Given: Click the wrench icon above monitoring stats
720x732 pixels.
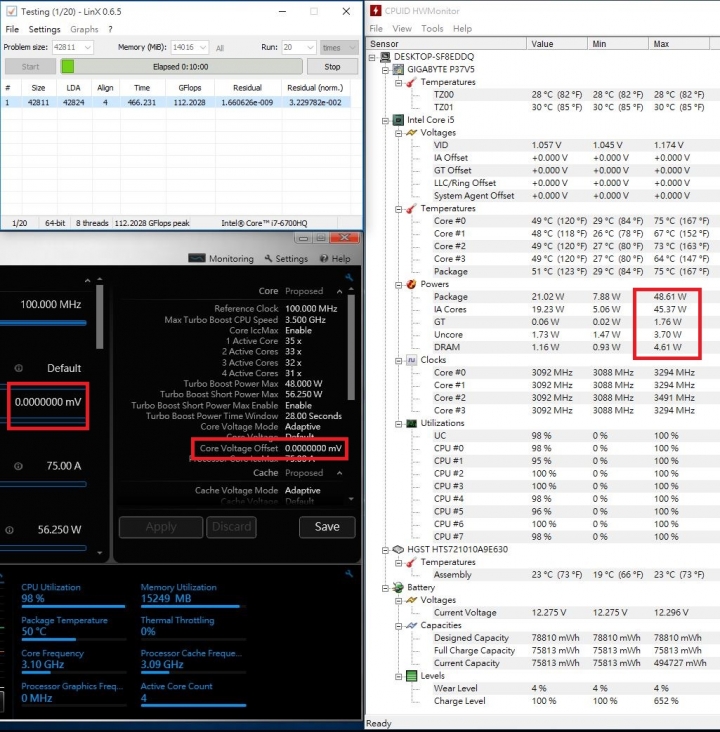Looking at the screenshot, I should 349,574.
